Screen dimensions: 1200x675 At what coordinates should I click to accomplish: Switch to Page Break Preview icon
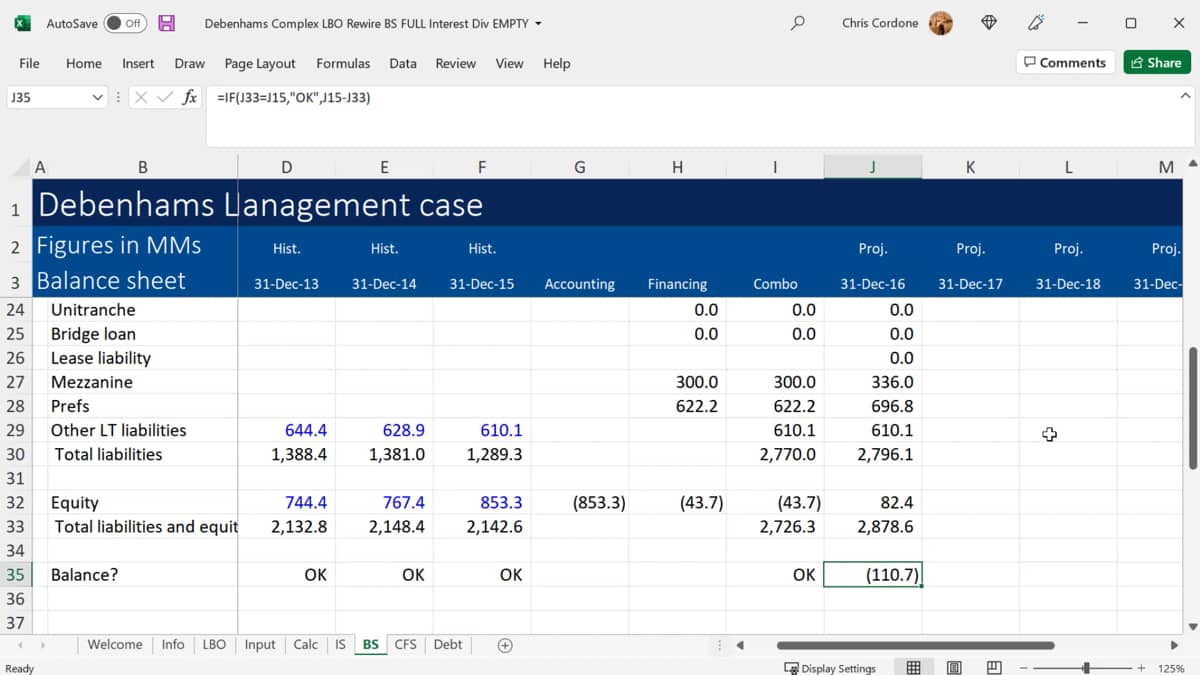click(x=994, y=667)
